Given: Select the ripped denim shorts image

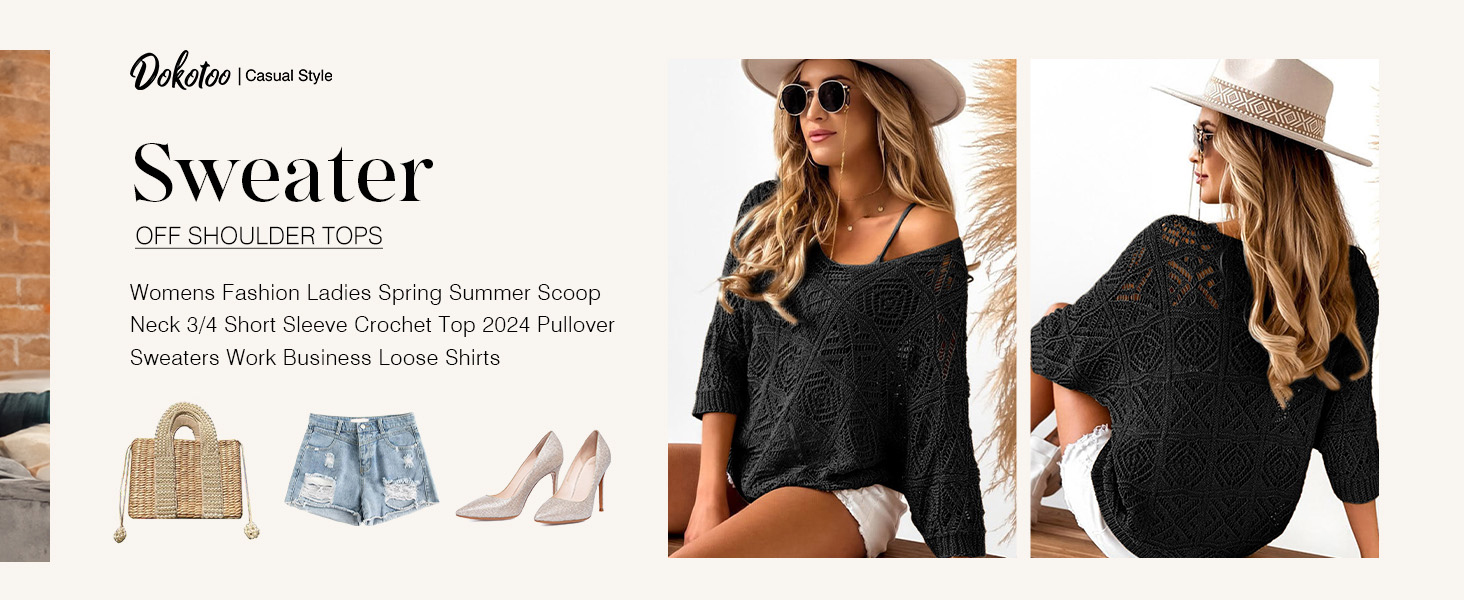Looking at the screenshot, I should (x=356, y=467).
